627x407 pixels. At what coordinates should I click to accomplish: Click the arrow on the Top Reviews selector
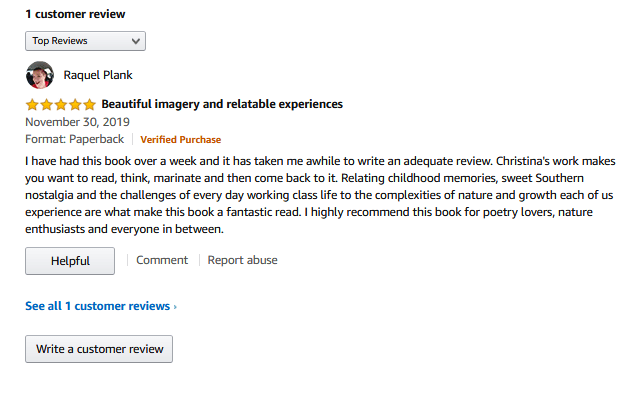(135, 41)
